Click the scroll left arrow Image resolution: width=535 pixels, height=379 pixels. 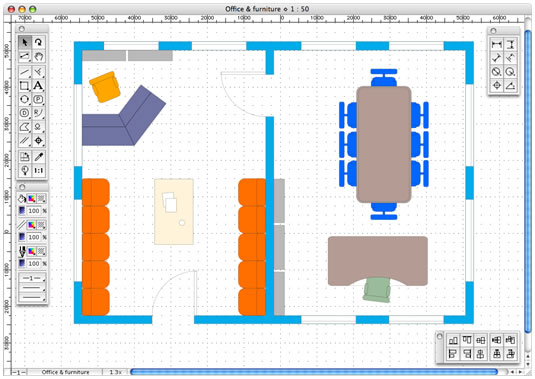512,372
